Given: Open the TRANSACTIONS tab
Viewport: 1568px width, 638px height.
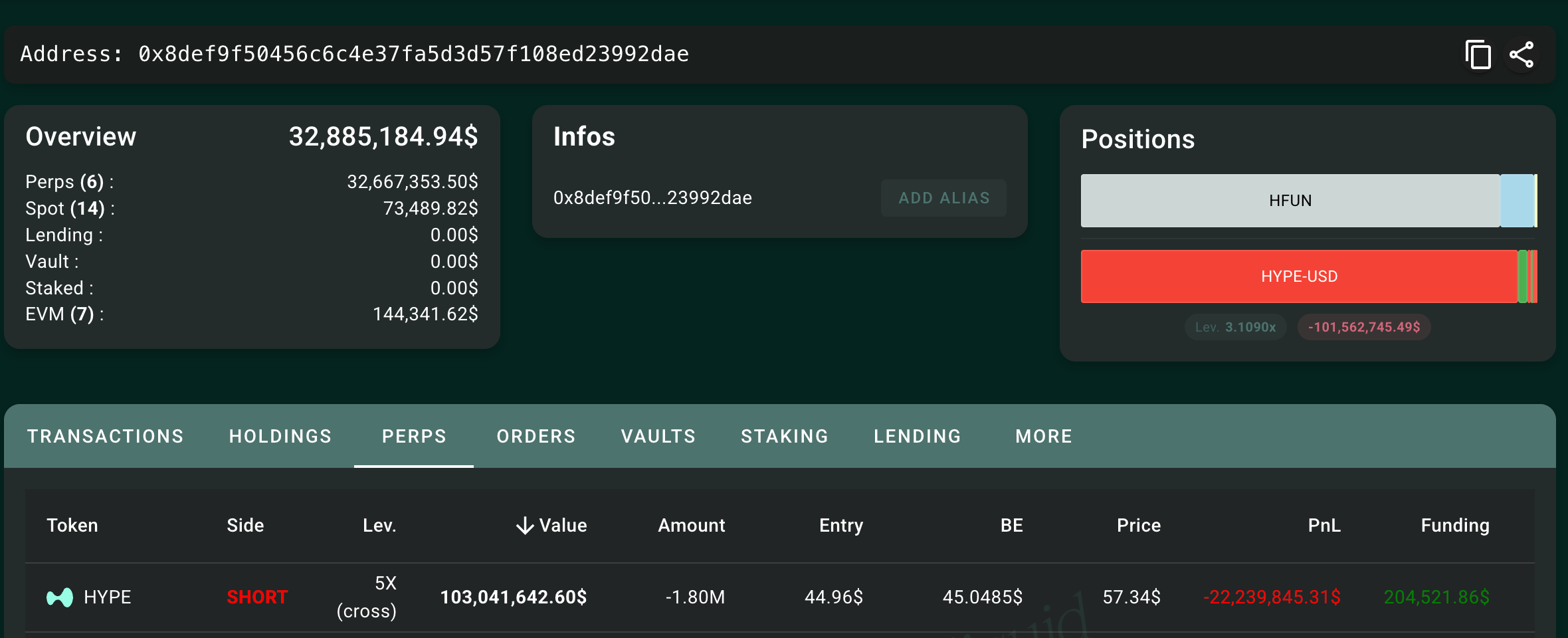Looking at the screenshot, I should [x=106, y=436].
